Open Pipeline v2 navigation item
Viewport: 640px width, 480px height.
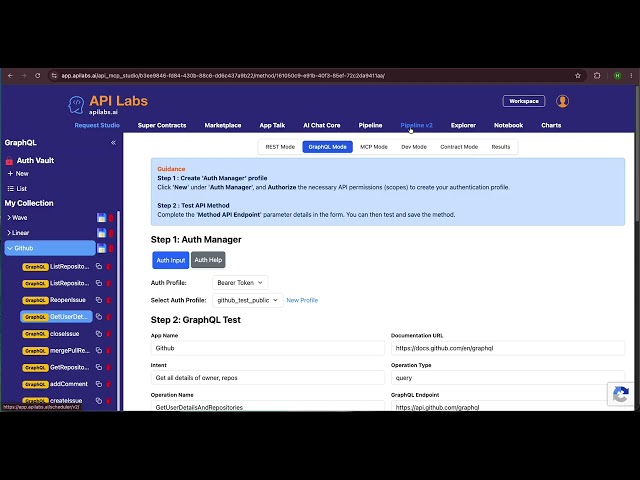(416, 125)
